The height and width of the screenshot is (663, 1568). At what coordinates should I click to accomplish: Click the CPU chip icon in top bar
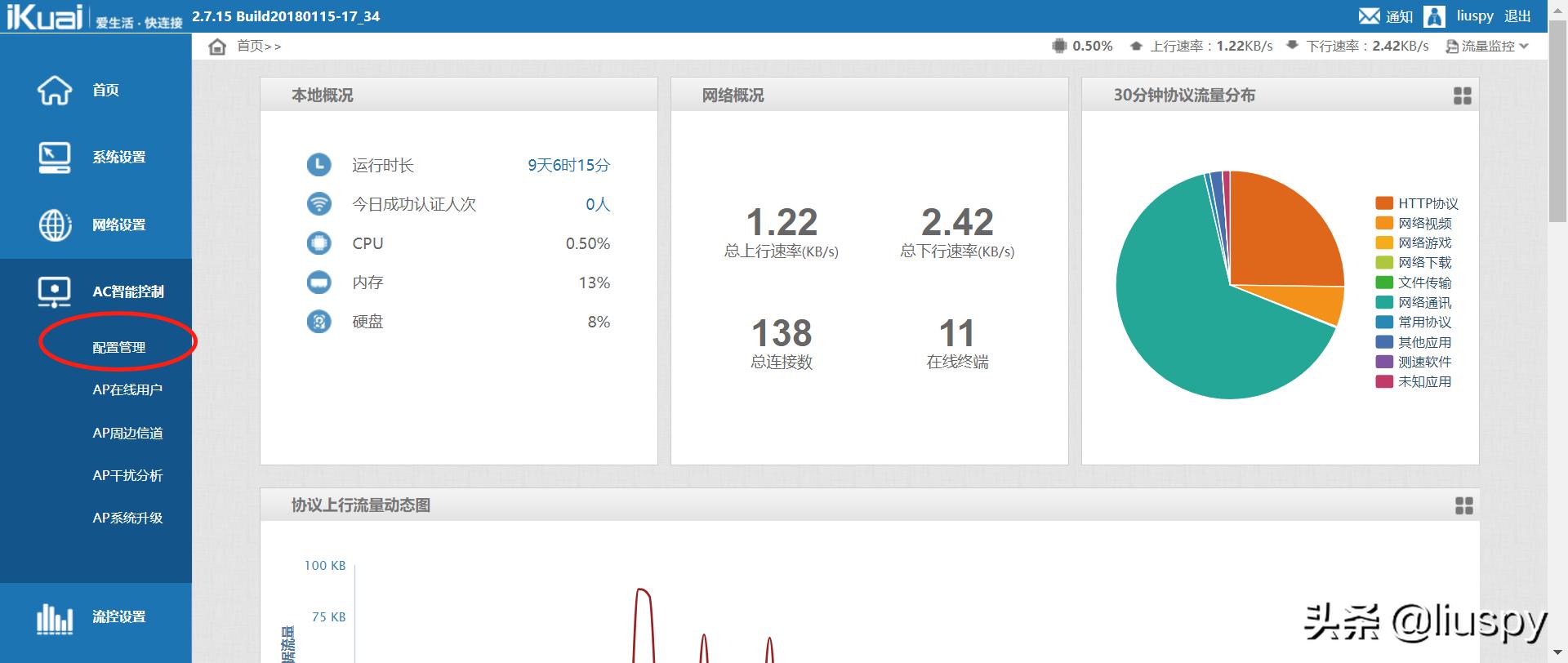pos(1059,46)
